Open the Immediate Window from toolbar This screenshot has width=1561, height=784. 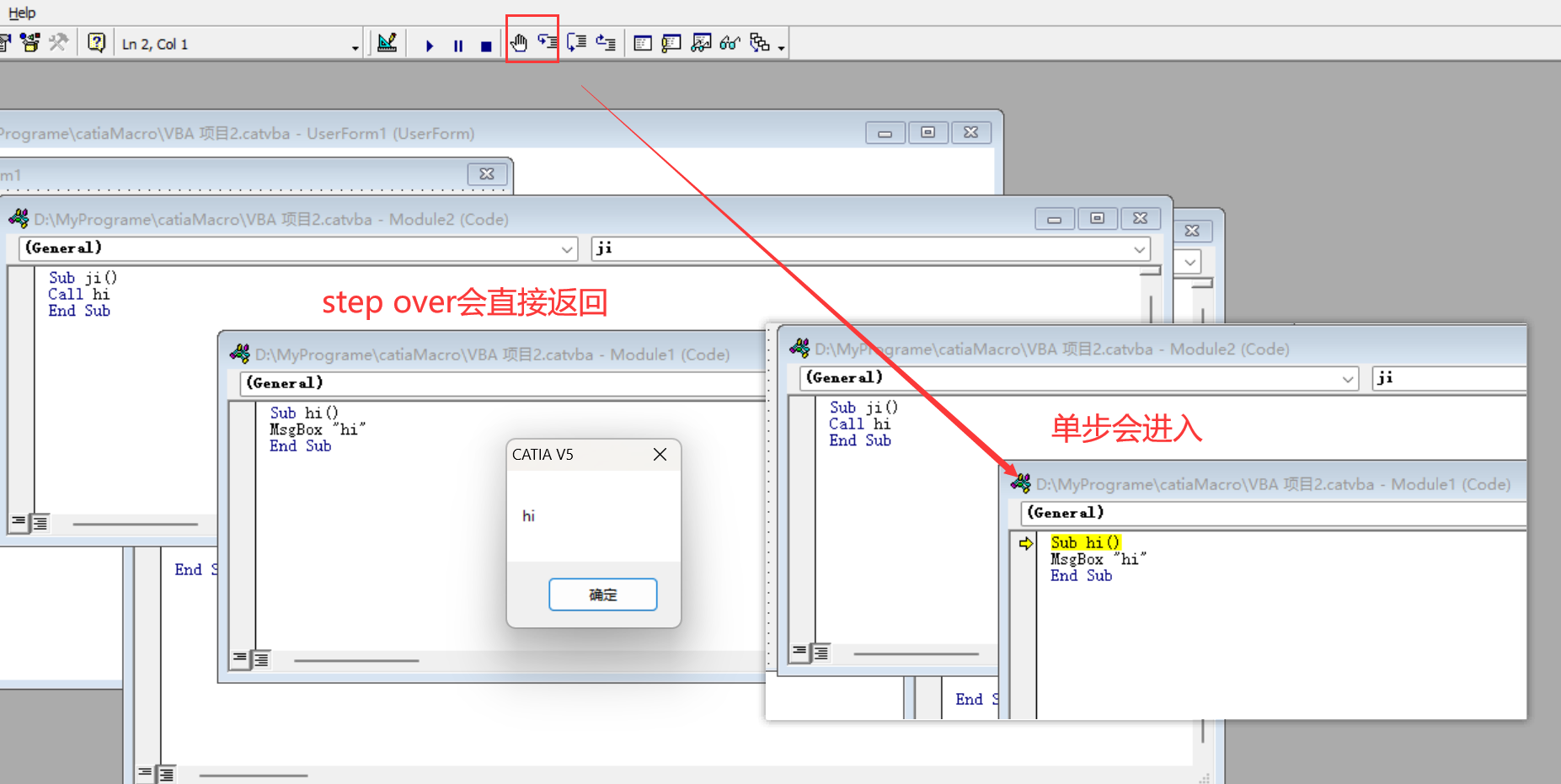671,43
